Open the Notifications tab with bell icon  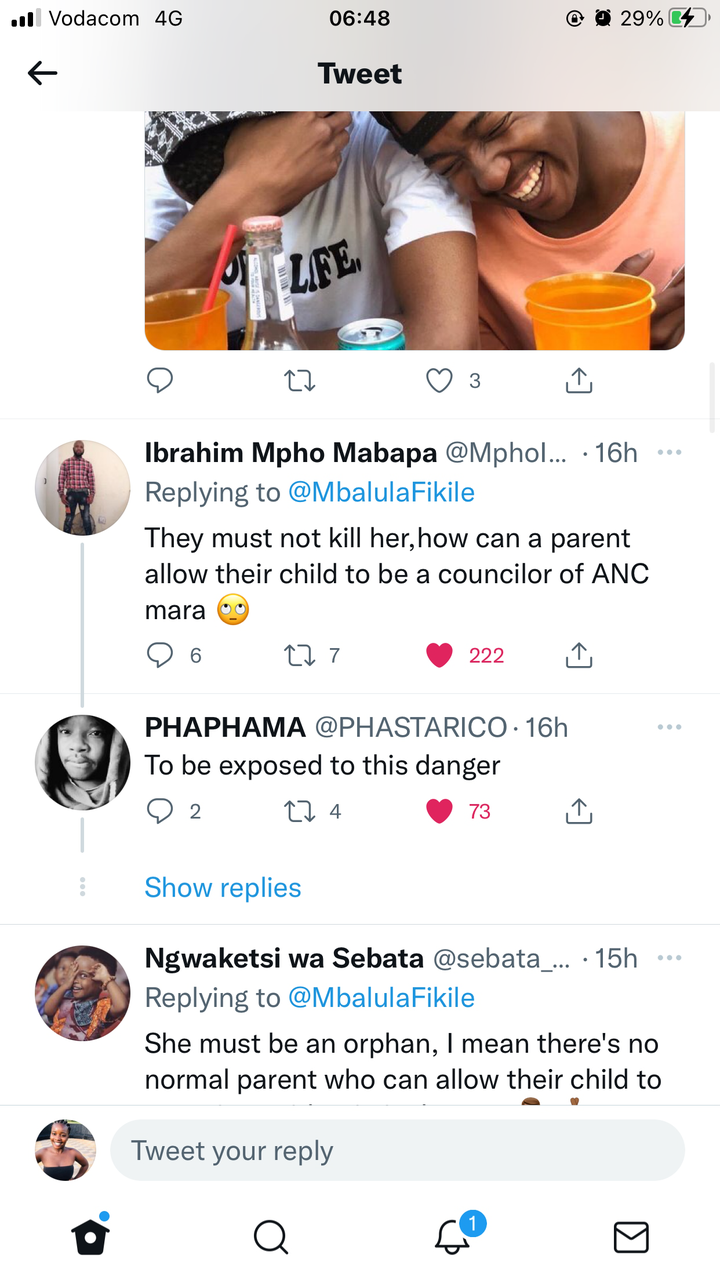tap(453, 1236)
